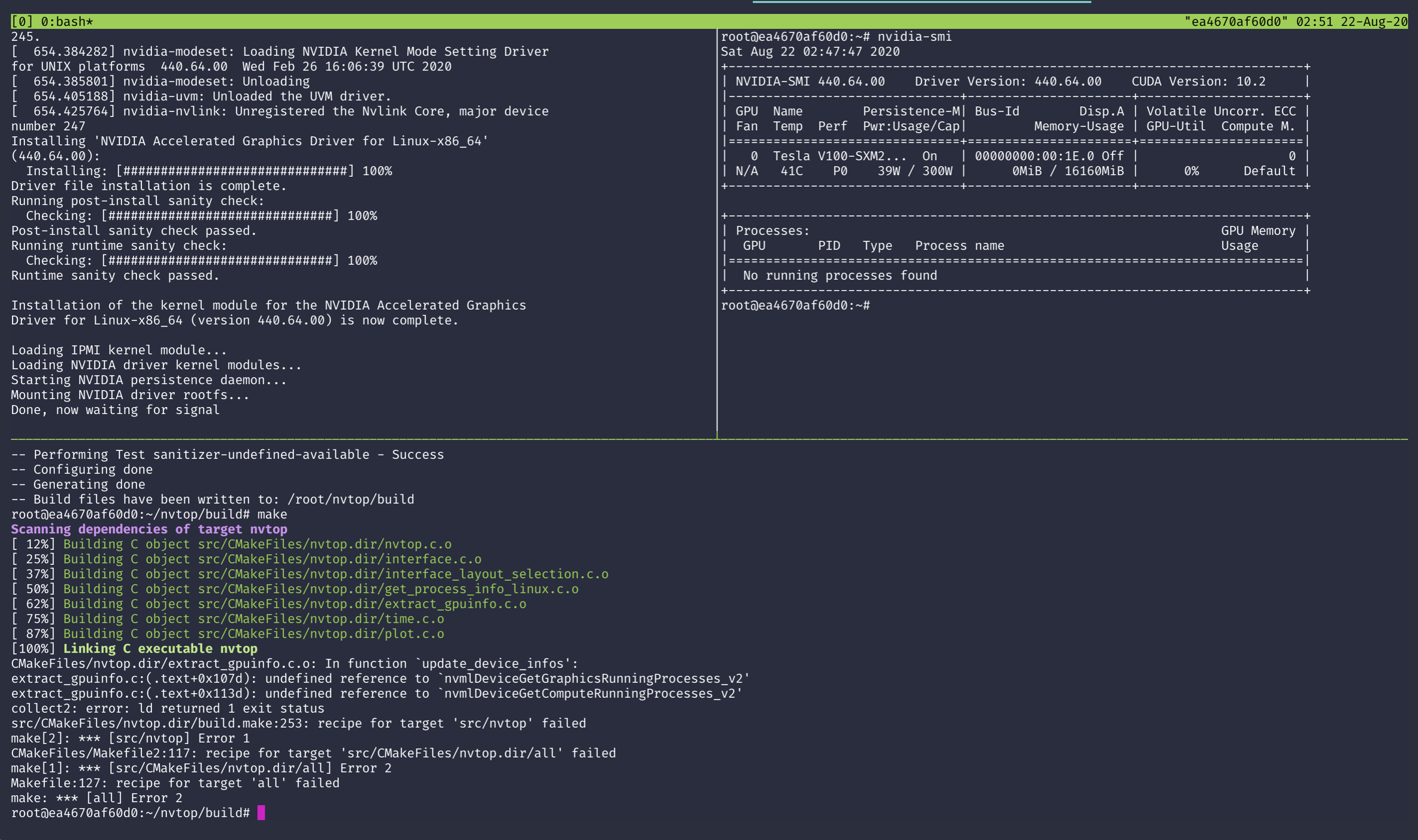The image size is (1418, 840).
Task: Click the session index [0] in tmux bar
Action: tap(21, 21)
